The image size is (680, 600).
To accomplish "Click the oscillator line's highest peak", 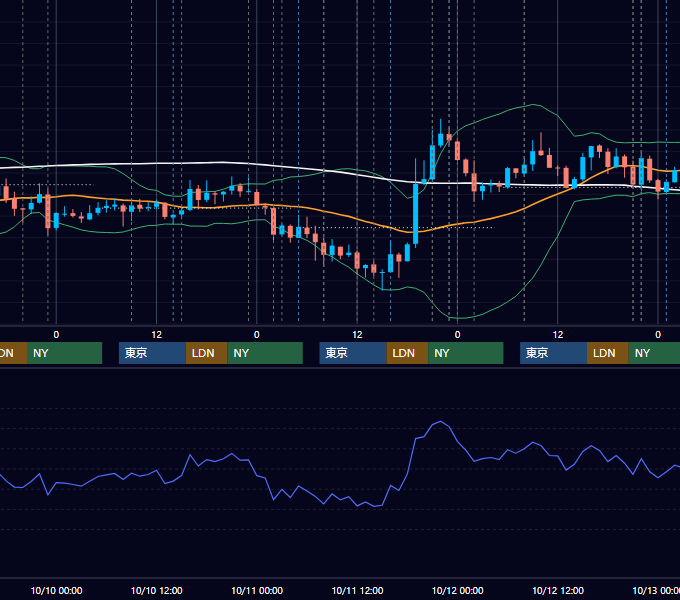I will click(x=441, y=421).
